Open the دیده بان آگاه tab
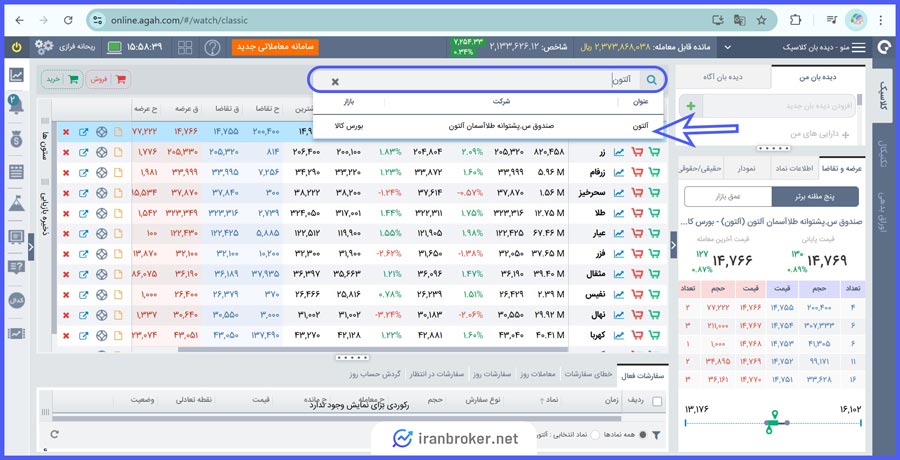 tap(724, 77)
